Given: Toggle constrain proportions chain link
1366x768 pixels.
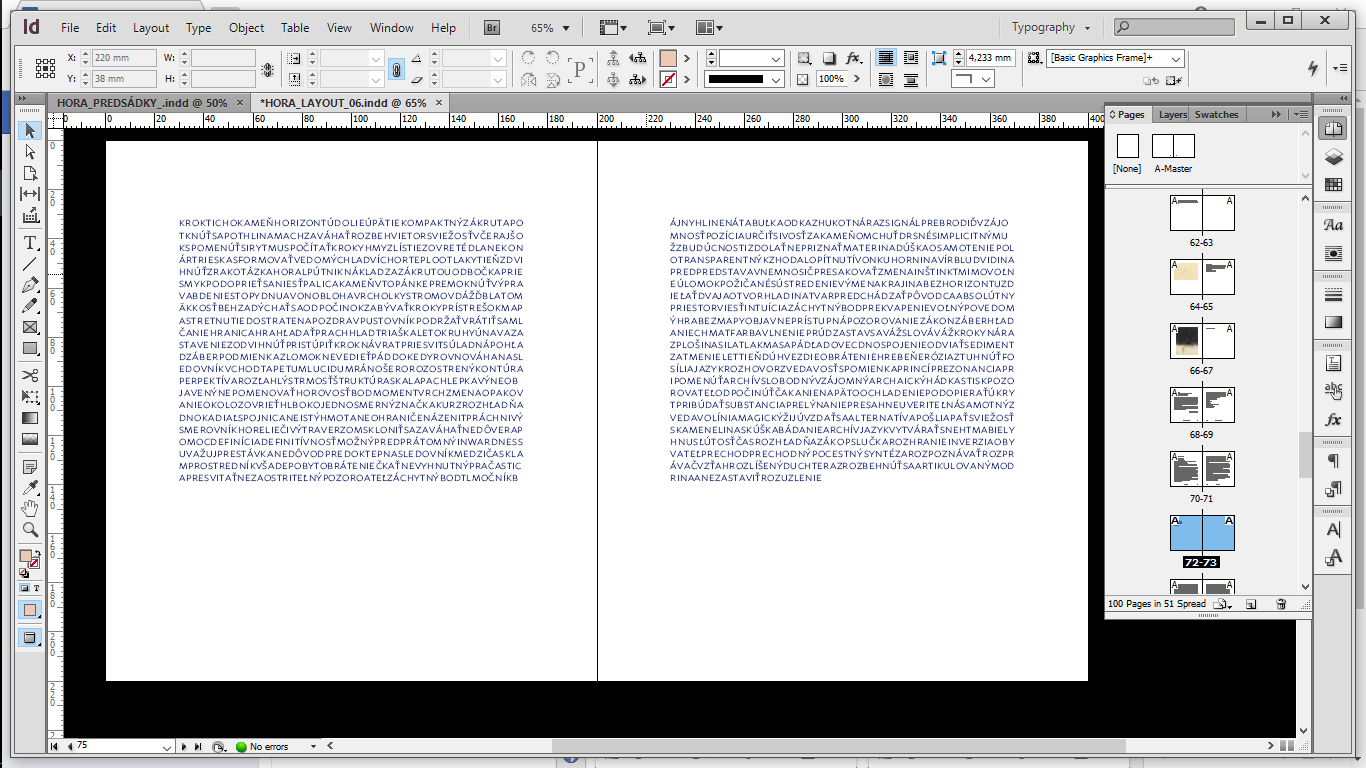Looking at the screenshot, I should click(x=396, y=69).
